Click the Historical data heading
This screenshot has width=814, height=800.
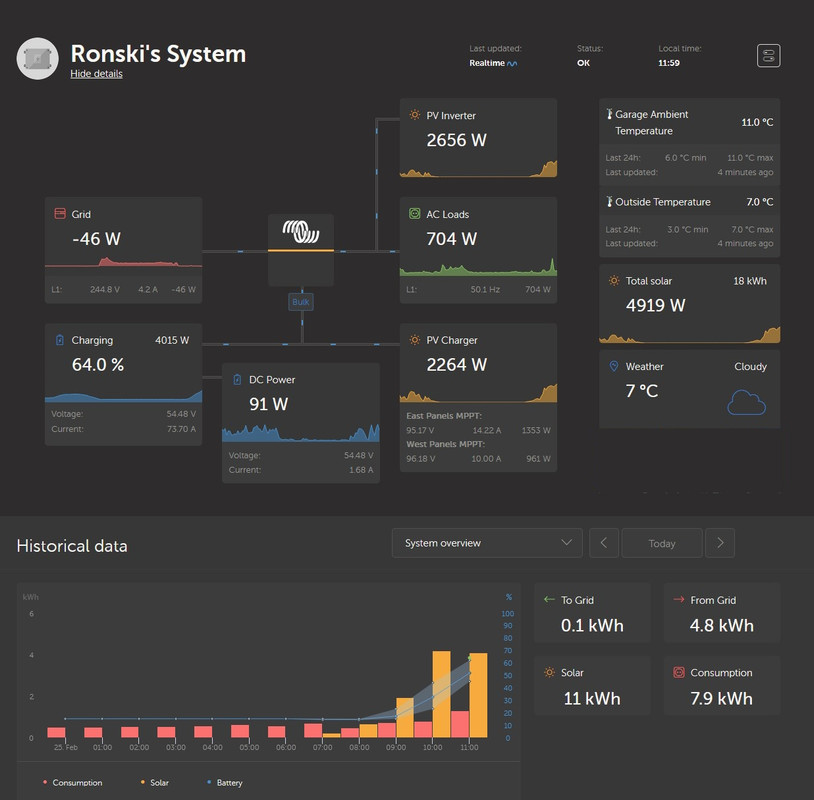72,546
